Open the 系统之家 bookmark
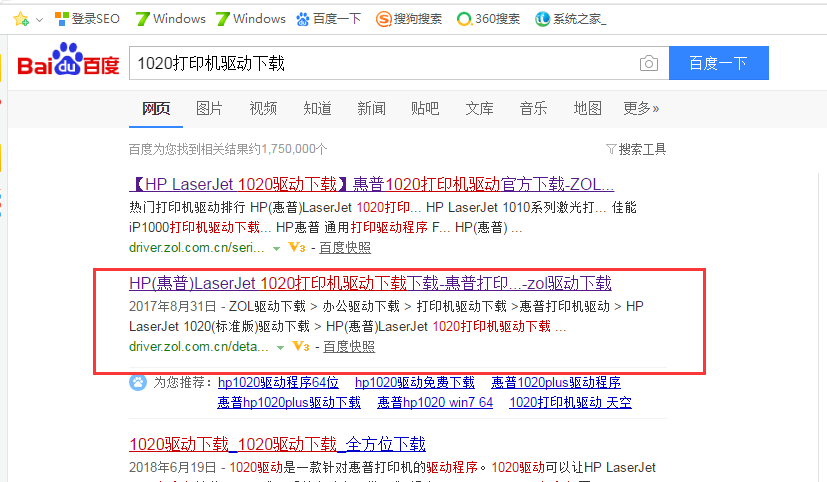827x482 pixels. (570, 19)
